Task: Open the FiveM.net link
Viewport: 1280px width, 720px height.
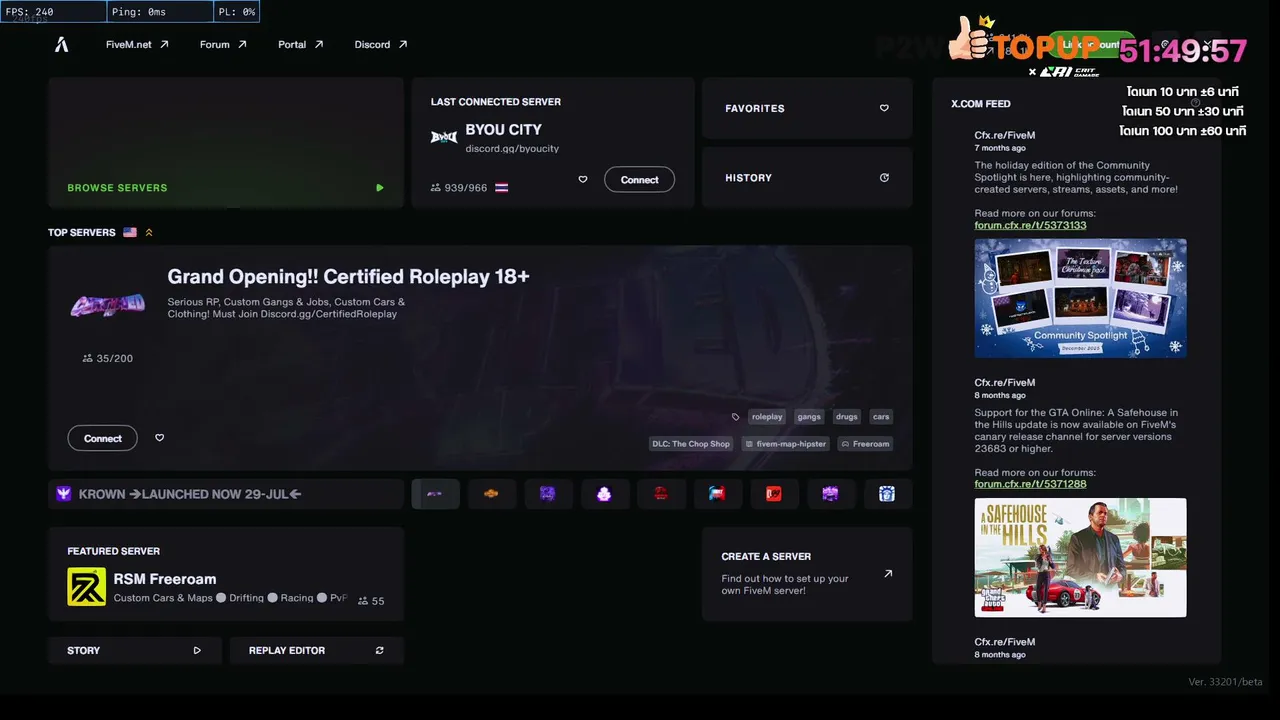Action: pos(137,44)
